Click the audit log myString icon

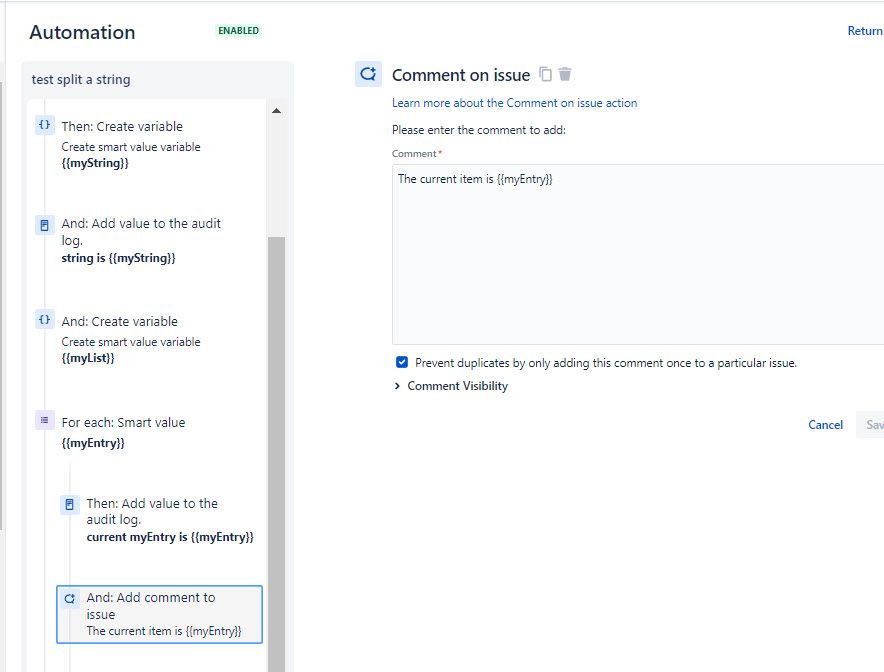[45, 225]
